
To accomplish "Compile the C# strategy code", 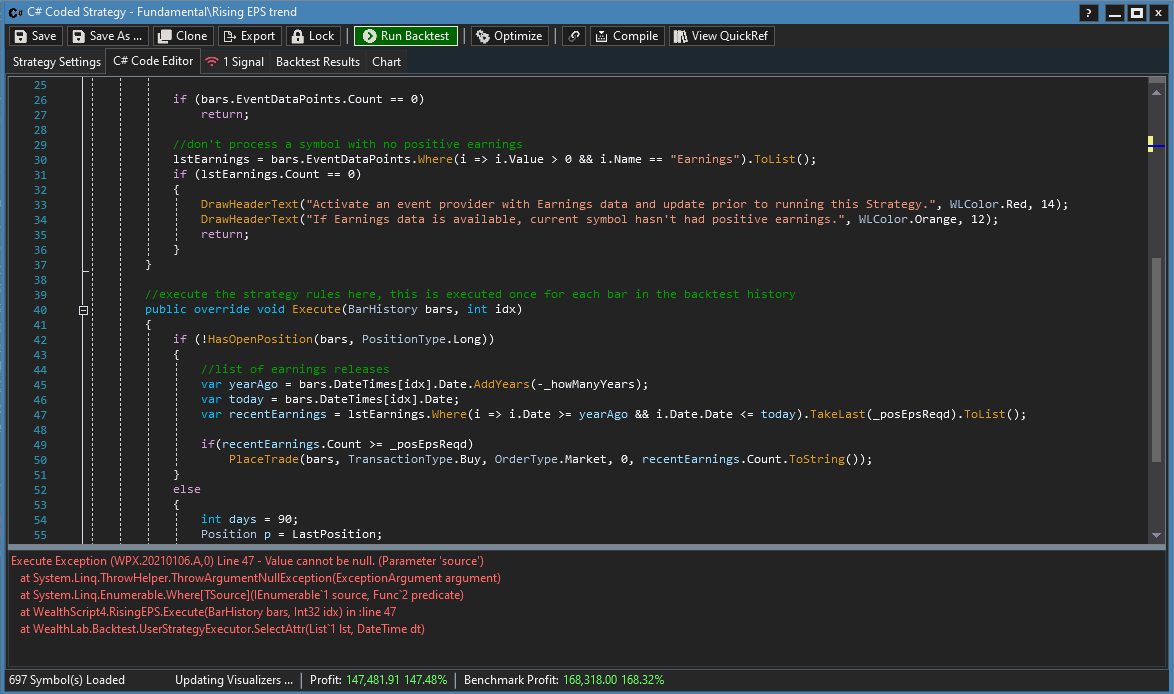I will pos(626,36).
